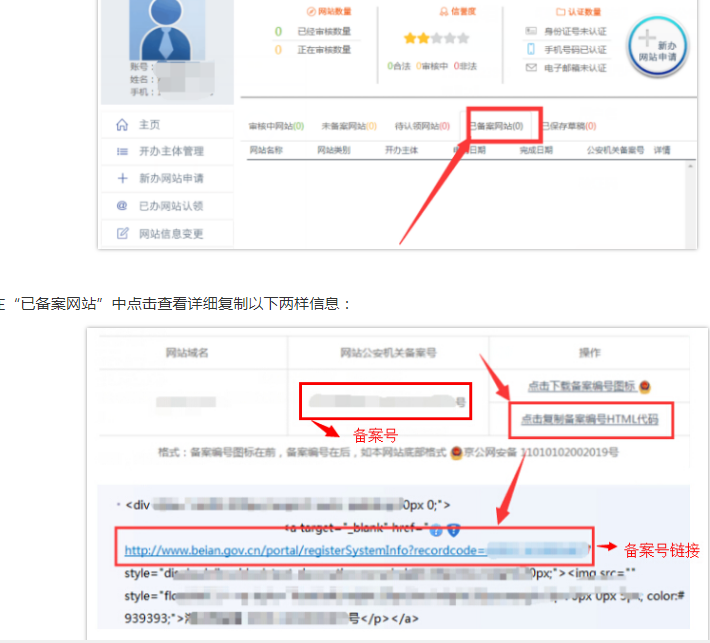
Task: Click the 主页 home icon in sidebar
Action: click(x=123, y=125)
